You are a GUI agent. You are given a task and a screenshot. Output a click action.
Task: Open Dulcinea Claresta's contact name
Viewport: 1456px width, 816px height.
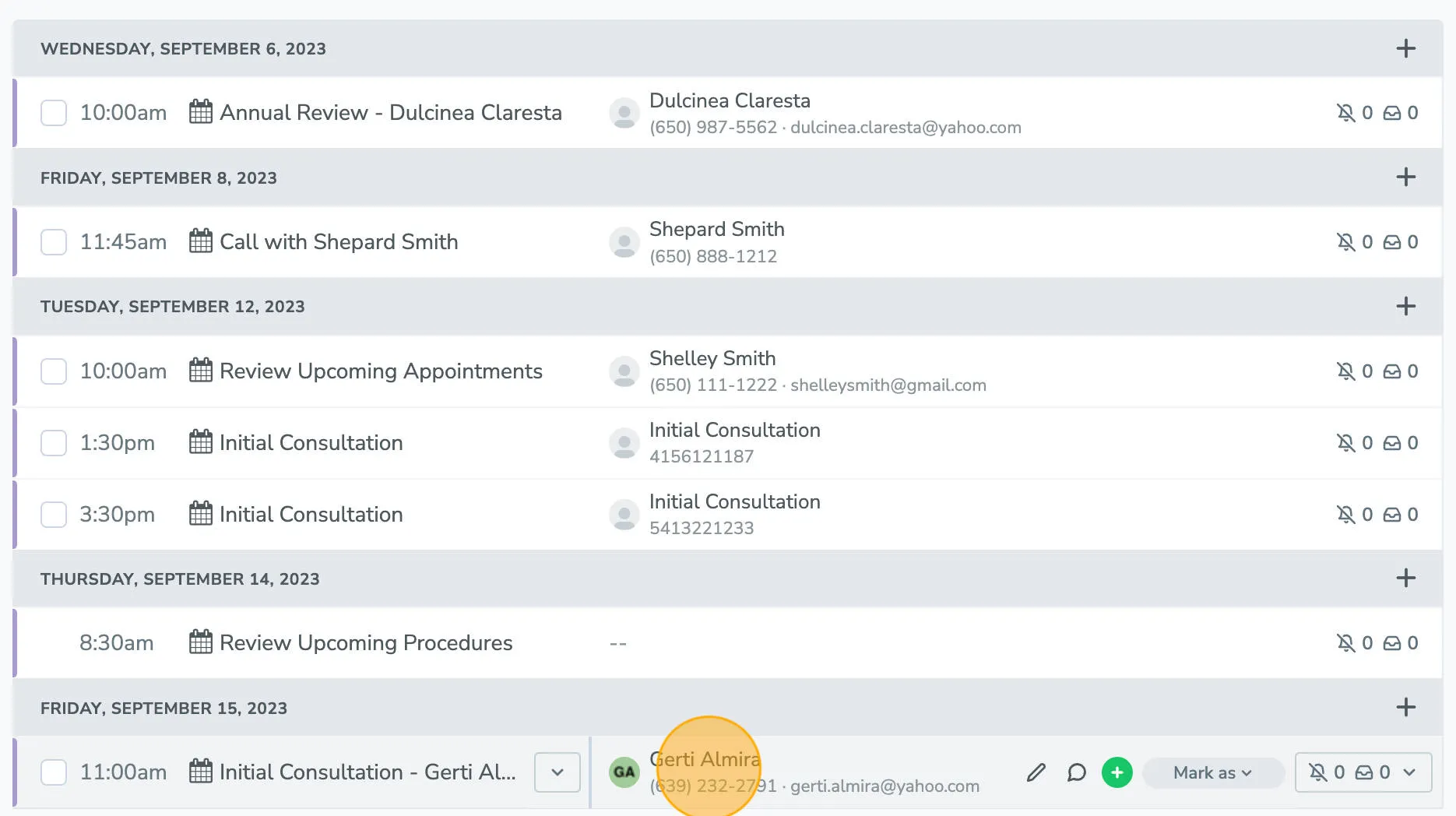tap(730, 100)
